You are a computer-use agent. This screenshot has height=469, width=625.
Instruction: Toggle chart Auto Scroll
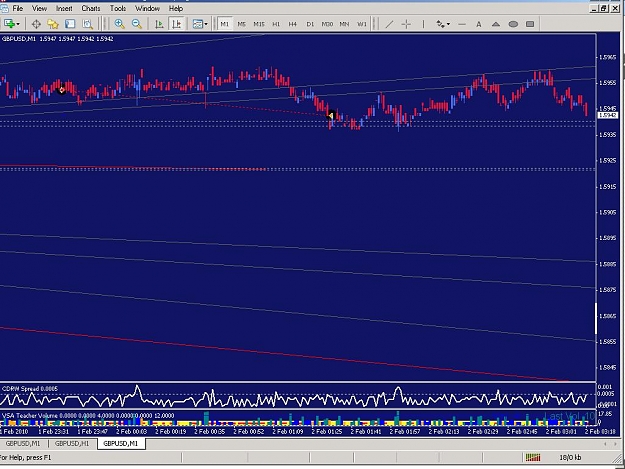coord(159,24)
